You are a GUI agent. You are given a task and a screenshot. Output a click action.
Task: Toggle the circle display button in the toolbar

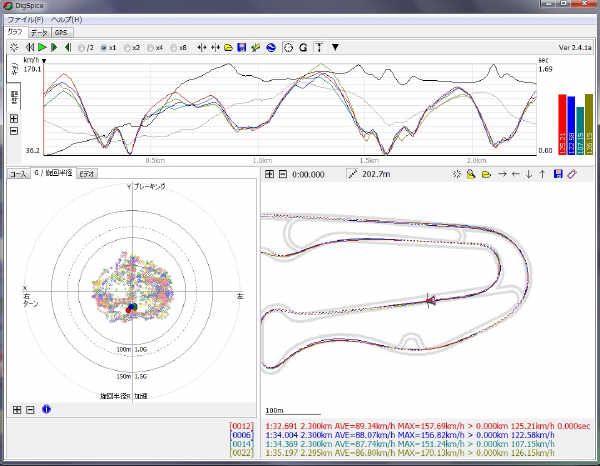[288, 47]
